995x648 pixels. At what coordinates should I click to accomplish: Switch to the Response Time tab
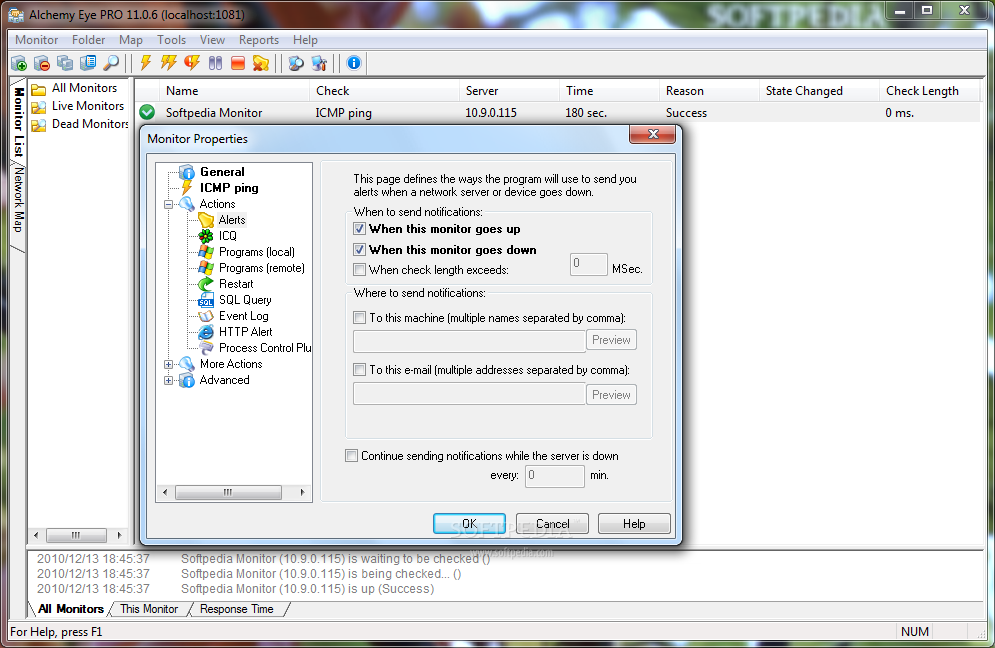tap(236, 609)
